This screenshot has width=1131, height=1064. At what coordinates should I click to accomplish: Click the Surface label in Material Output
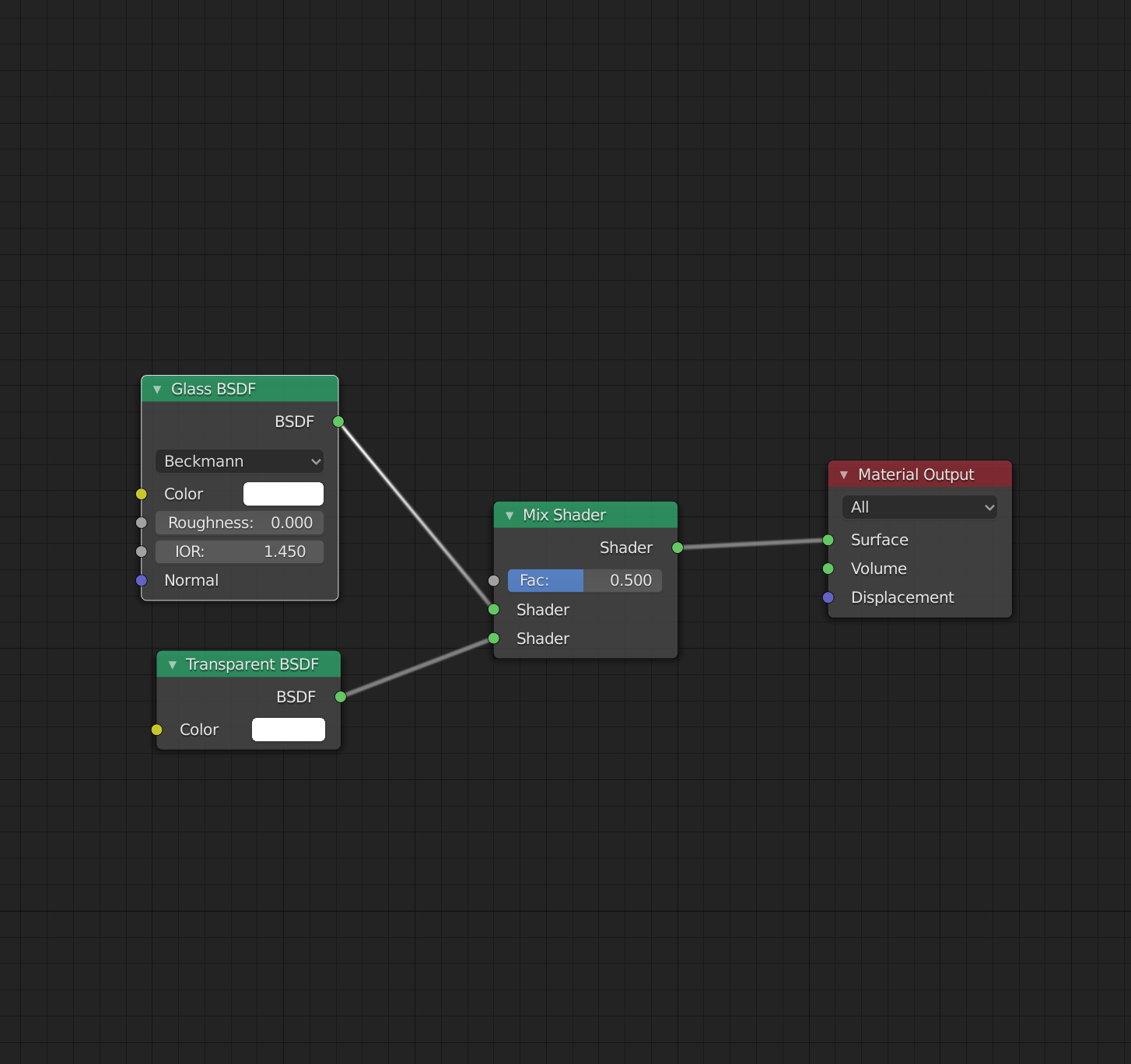(880, 540)
